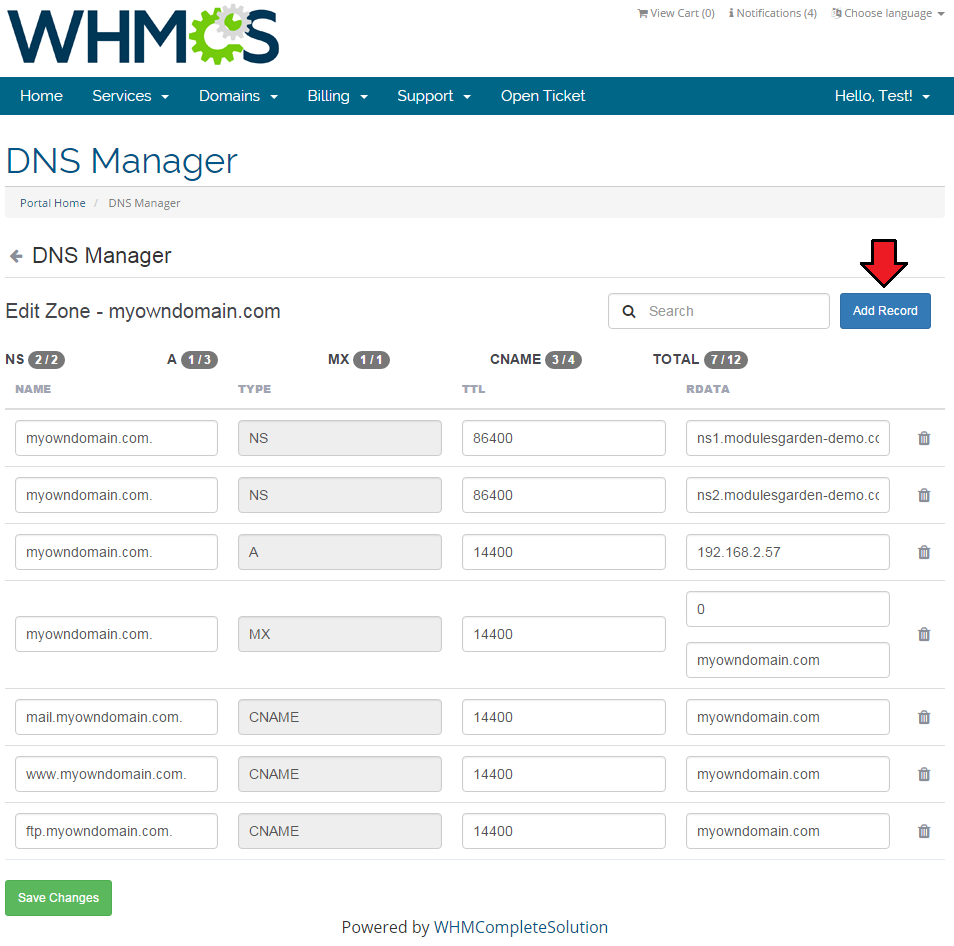Edit the ns2.modulesgarden-demo RDATA field

click(787, 495)
